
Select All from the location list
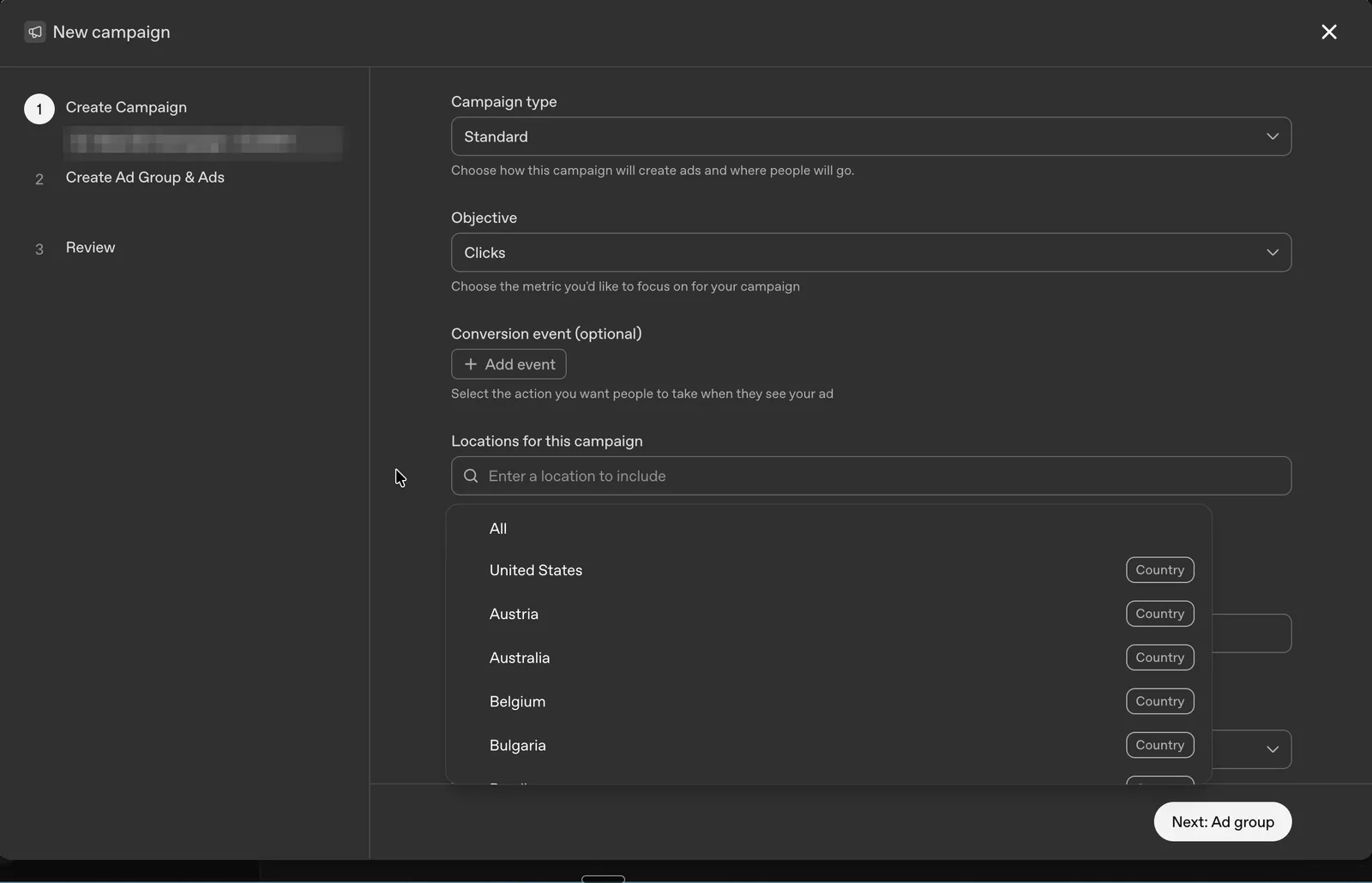point(828,529)
